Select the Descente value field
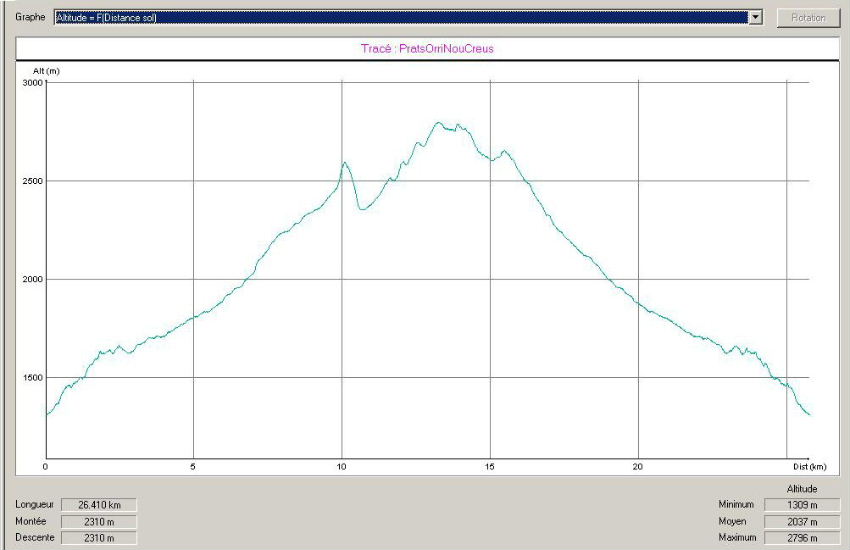 tap(98, 538)
